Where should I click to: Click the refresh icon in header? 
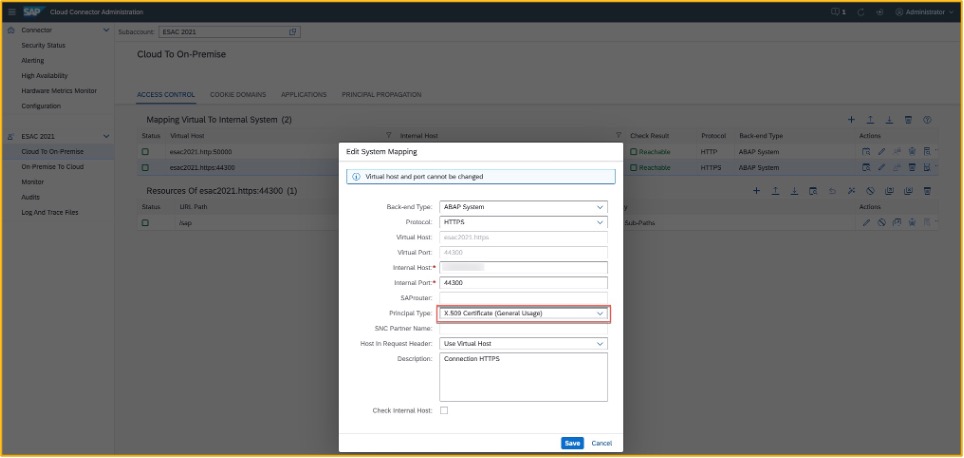click(x=861, y=12)
